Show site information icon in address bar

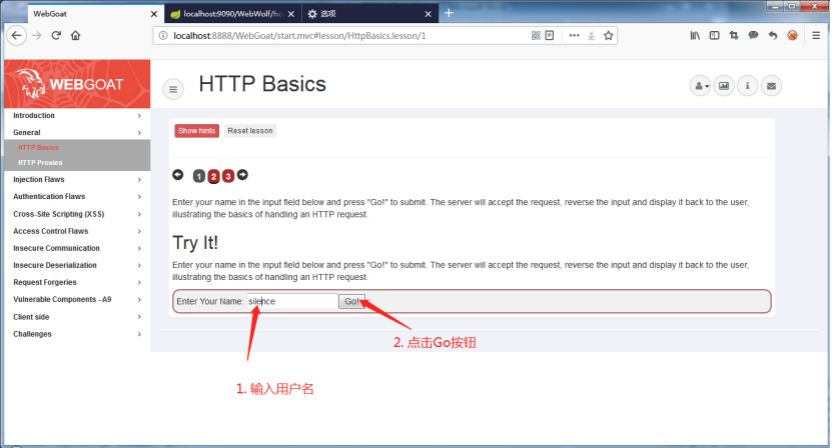(x=163, y=36)
